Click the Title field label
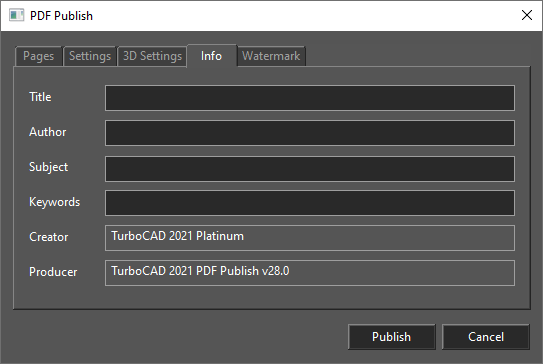 (40, 97)
